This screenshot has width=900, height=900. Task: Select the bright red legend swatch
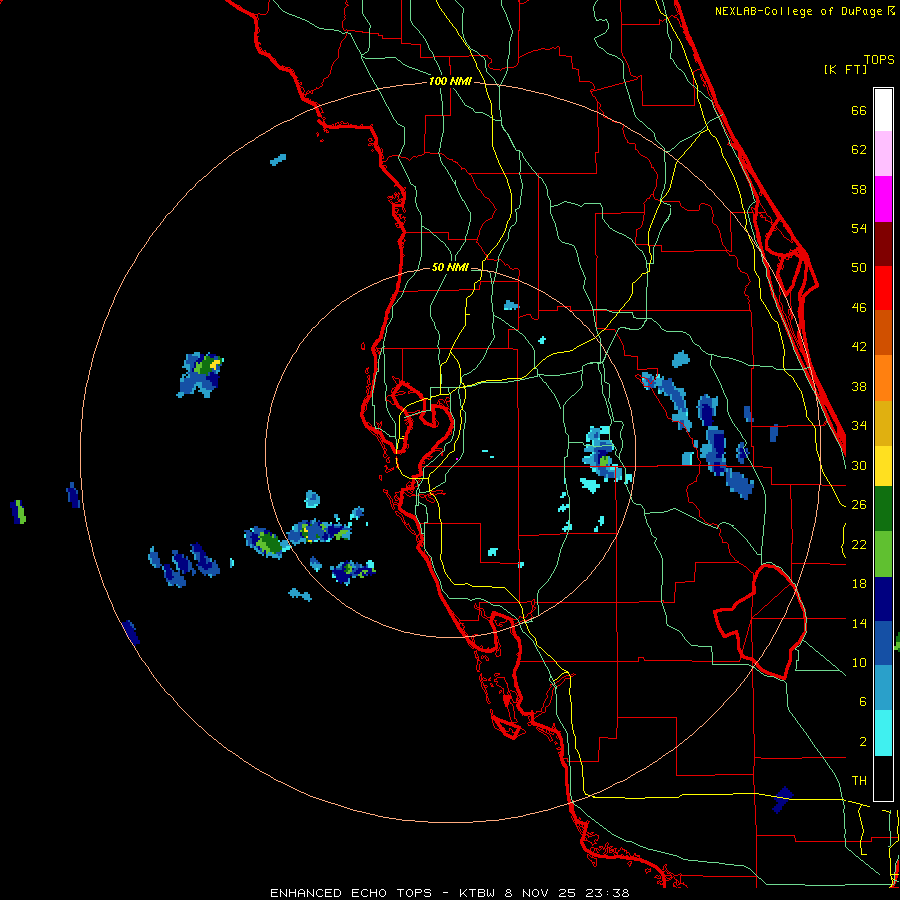coord(883,289)
